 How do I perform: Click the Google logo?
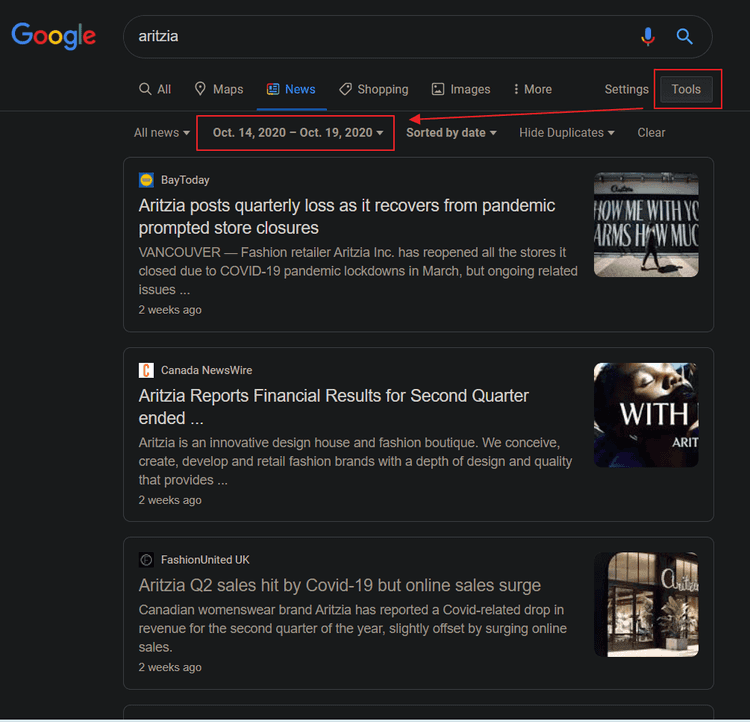pos(54,36)
